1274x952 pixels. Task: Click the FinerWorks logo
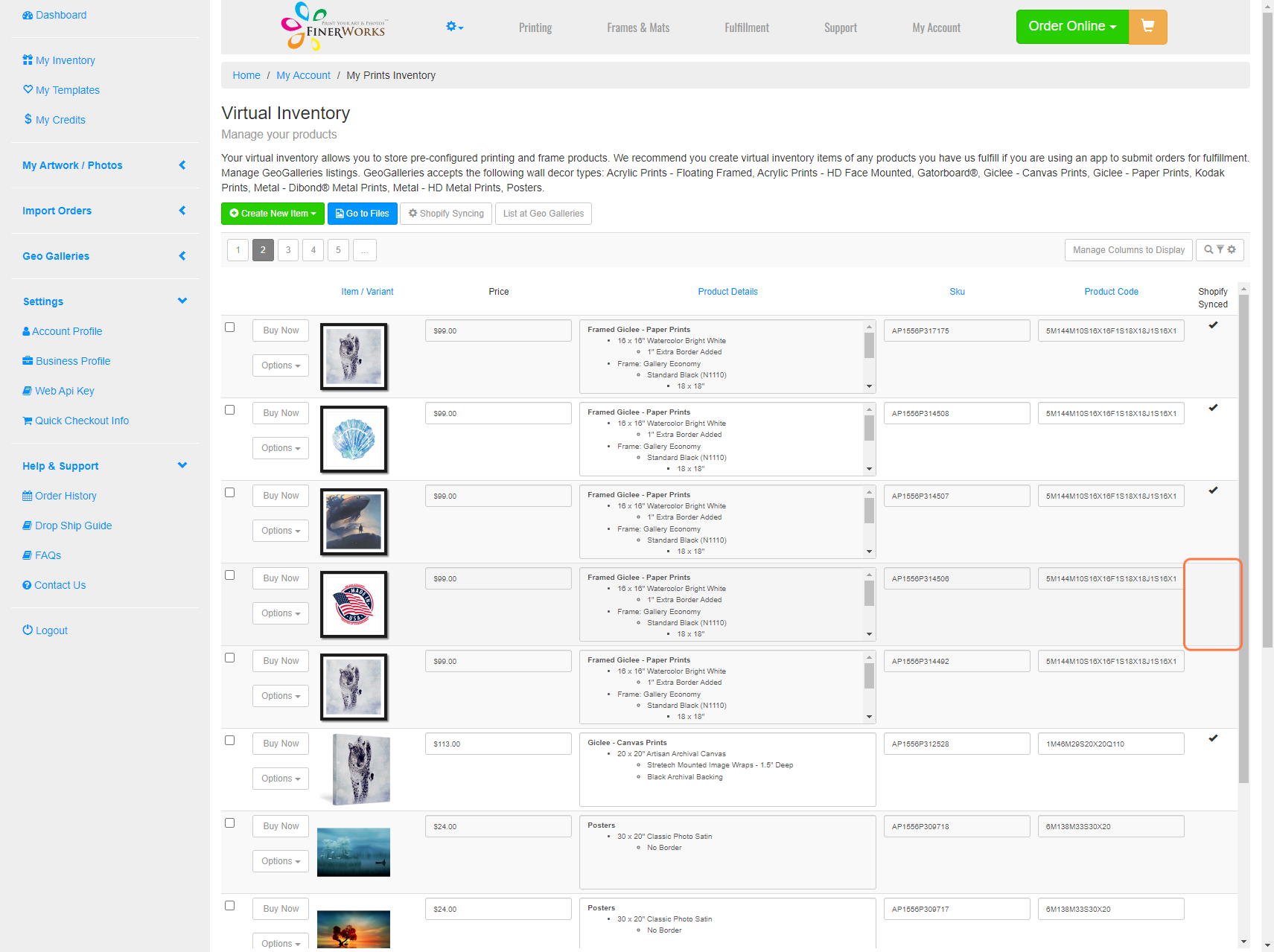coord(333,27)
